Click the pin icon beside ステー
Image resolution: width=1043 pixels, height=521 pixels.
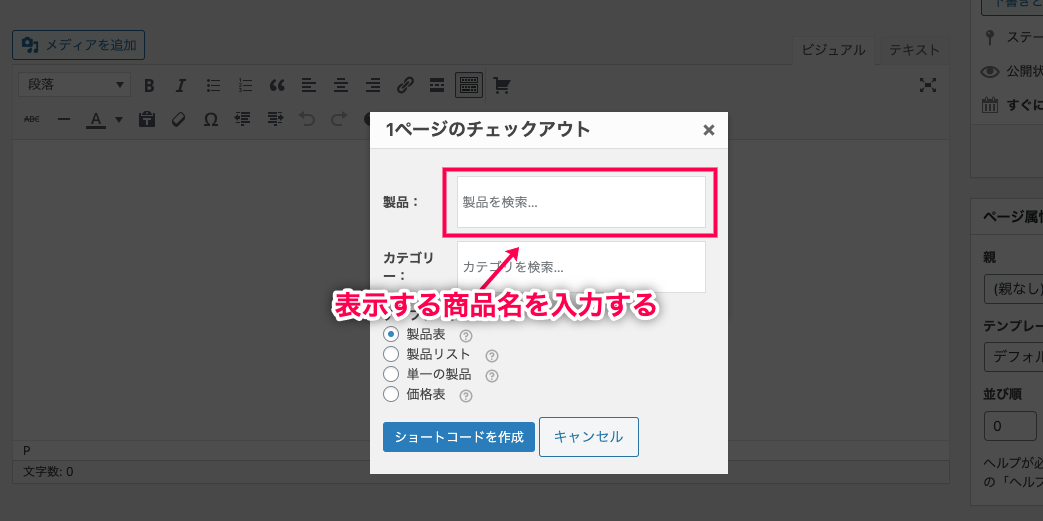pyautogui.click(x=990, y=38)
